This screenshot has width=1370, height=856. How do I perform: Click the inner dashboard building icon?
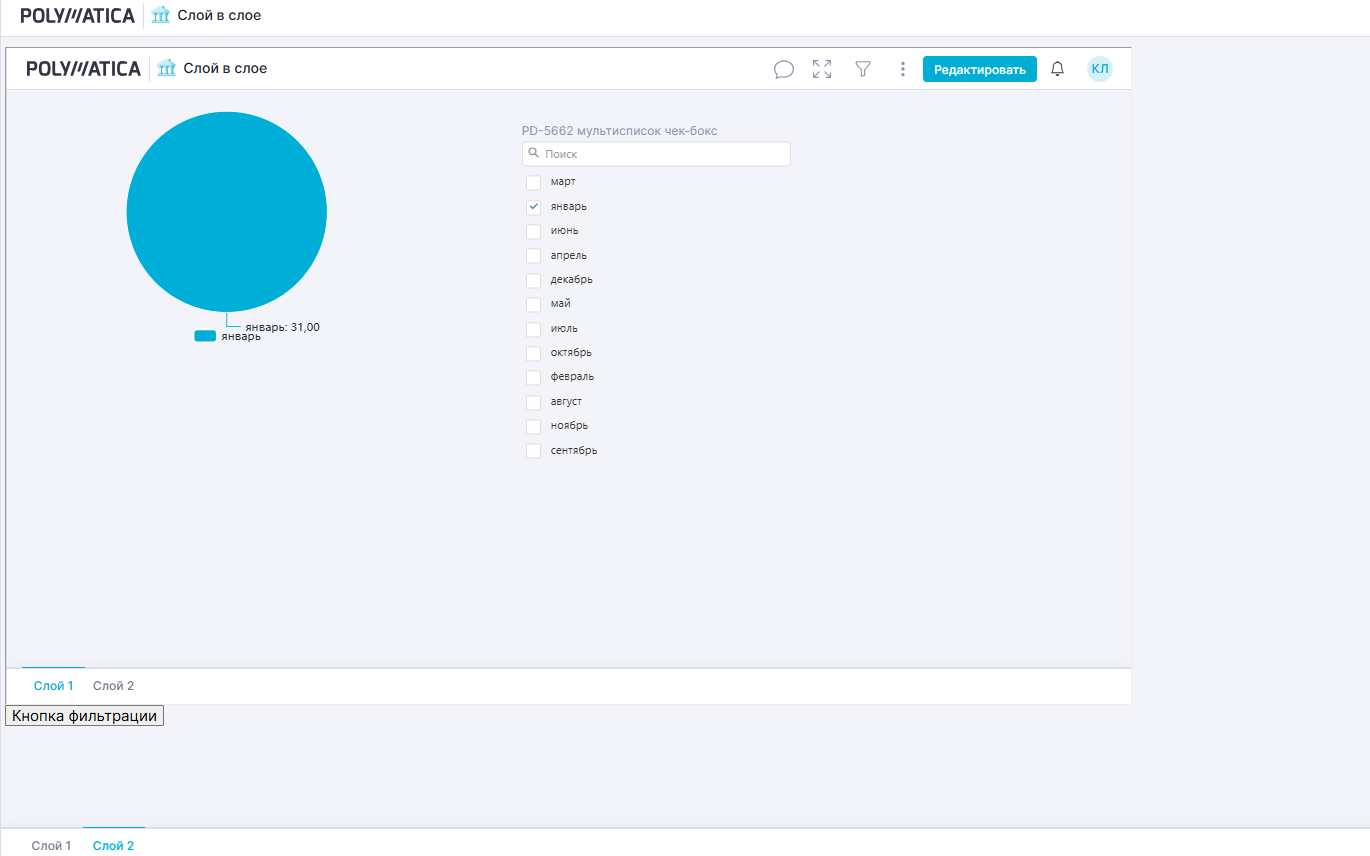click(167, 68)
